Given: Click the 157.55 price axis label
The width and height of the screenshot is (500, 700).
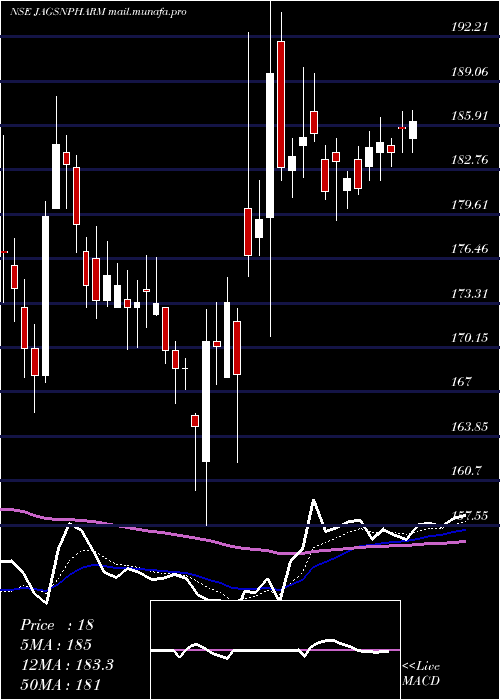Looking at the screenshot, I should pos(469,516).
